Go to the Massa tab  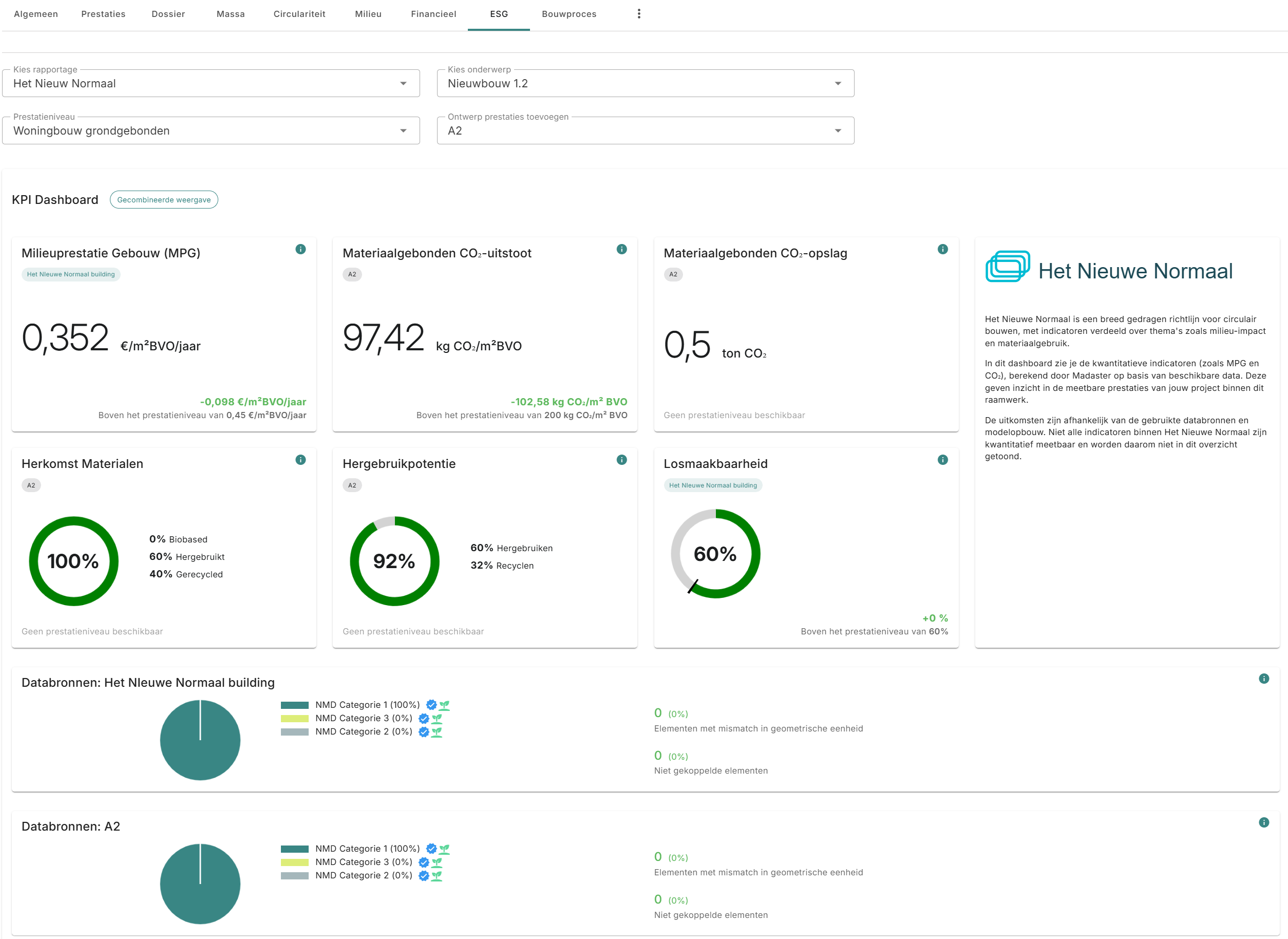(231, 14)
